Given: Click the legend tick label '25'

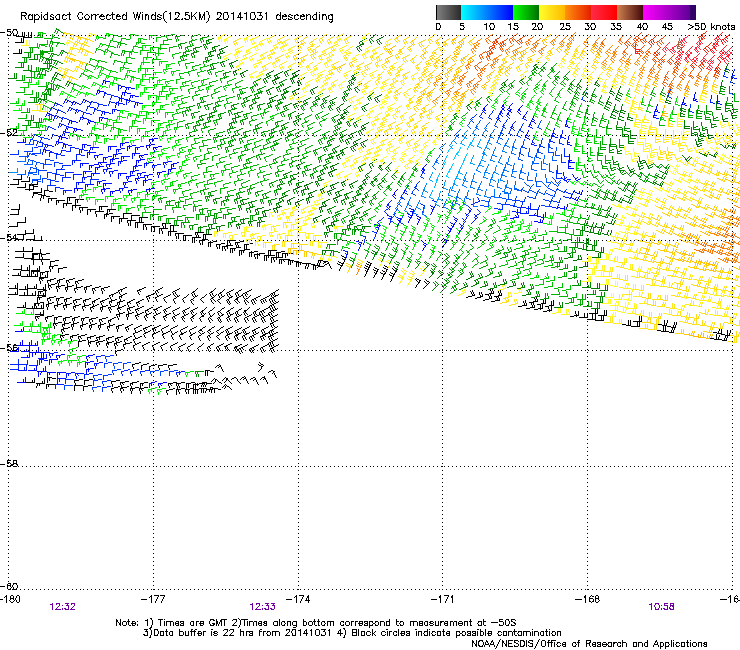Looking at the screenshot, I should [x=565, y=27].
